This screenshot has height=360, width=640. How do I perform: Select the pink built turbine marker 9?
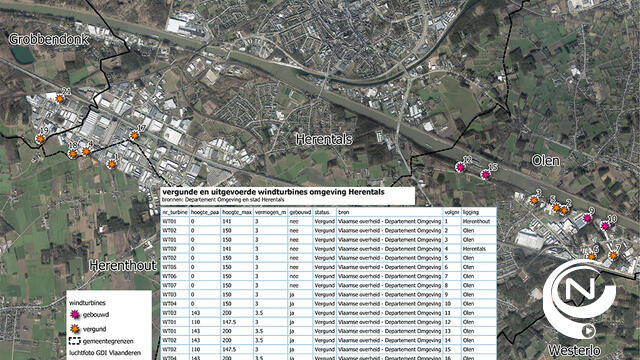(x=587, y=218)
